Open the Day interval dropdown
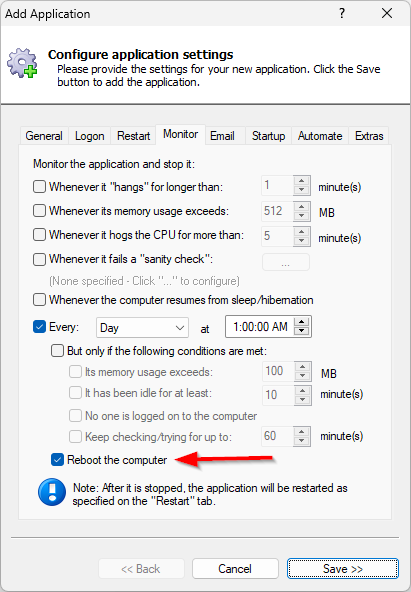411x592 pixels. pos(142,328)
